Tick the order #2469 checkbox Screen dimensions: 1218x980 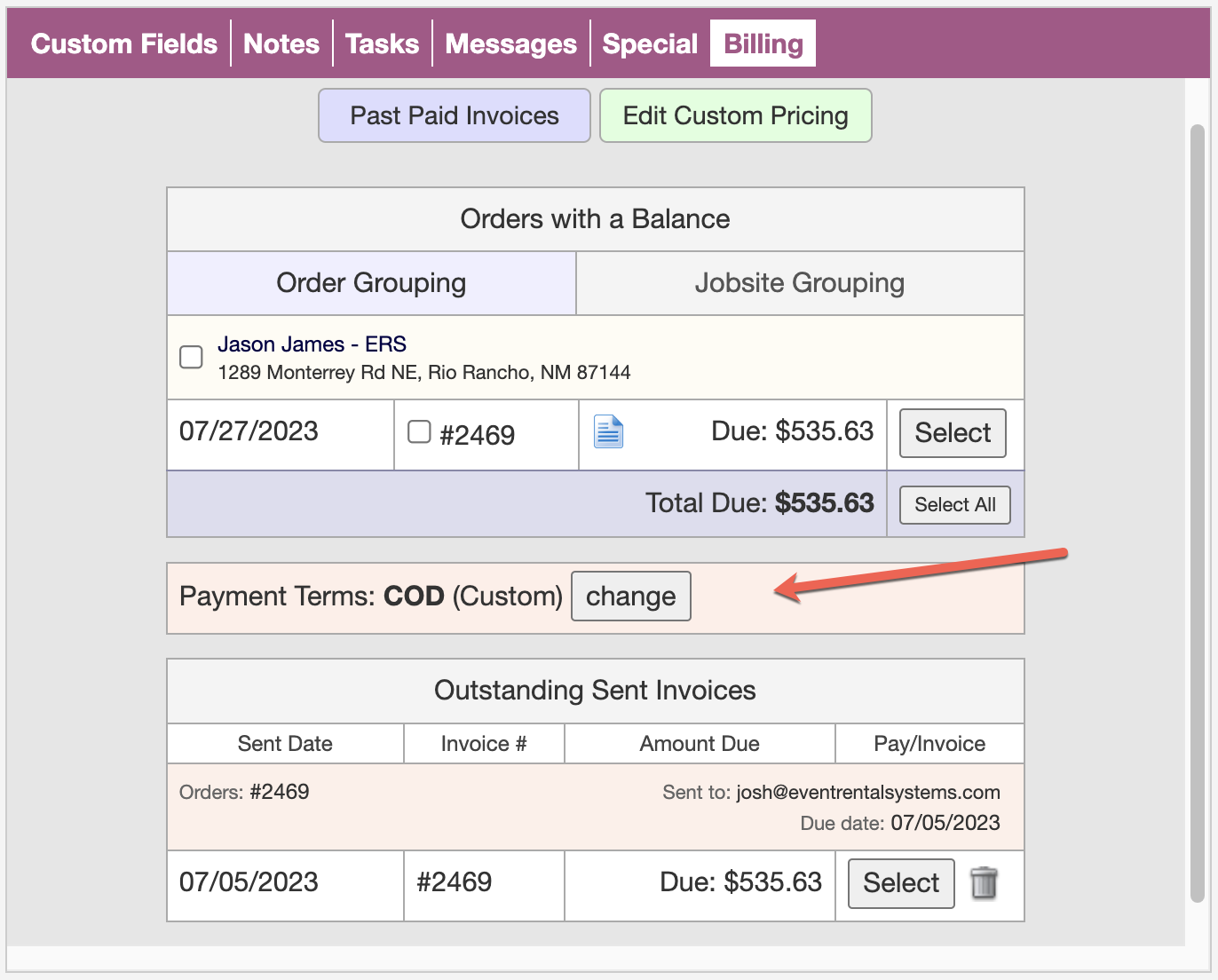(x=419, y=432)
